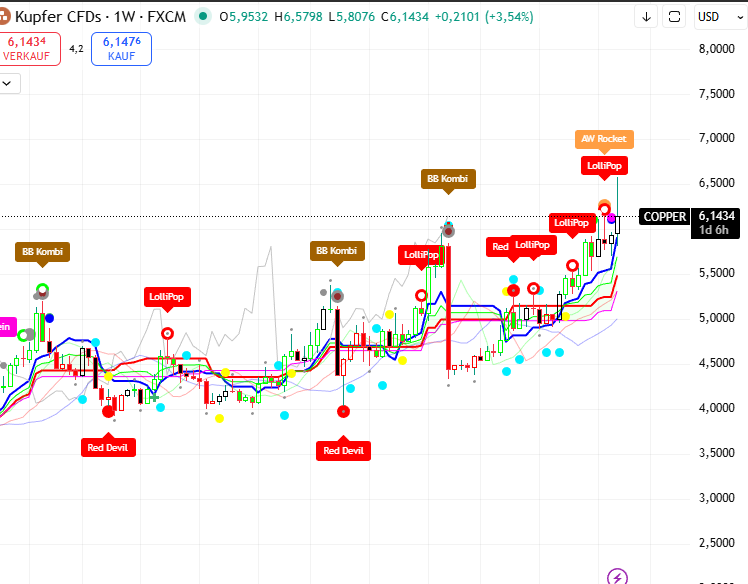Viewport: 748px width, 584px height.
Task: Click the green market status dot
Action: (x=204, y=16)
